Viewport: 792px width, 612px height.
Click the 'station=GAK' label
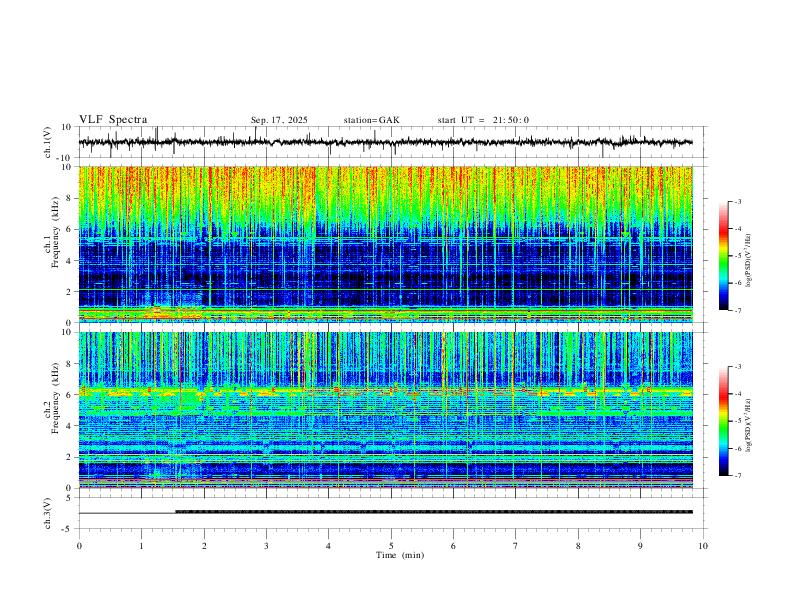coord(371,120)
